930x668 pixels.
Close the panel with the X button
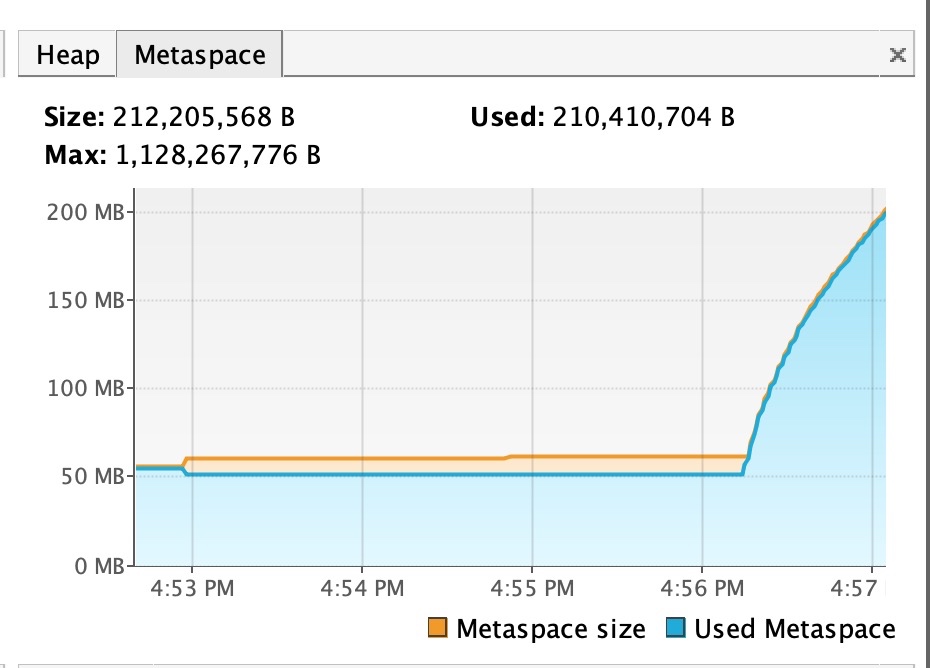898,55
